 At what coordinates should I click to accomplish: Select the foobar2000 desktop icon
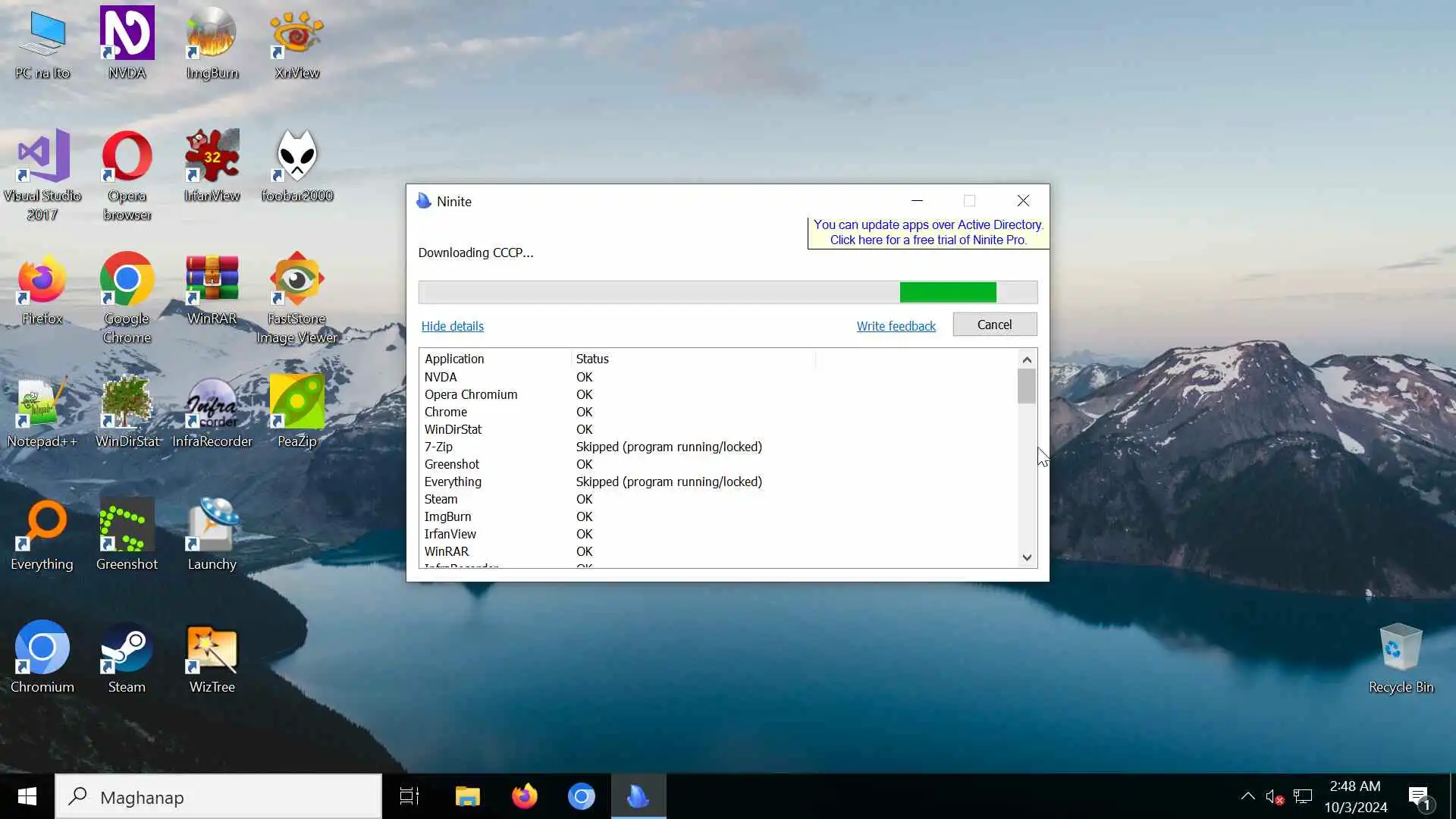tap(297, 157)
